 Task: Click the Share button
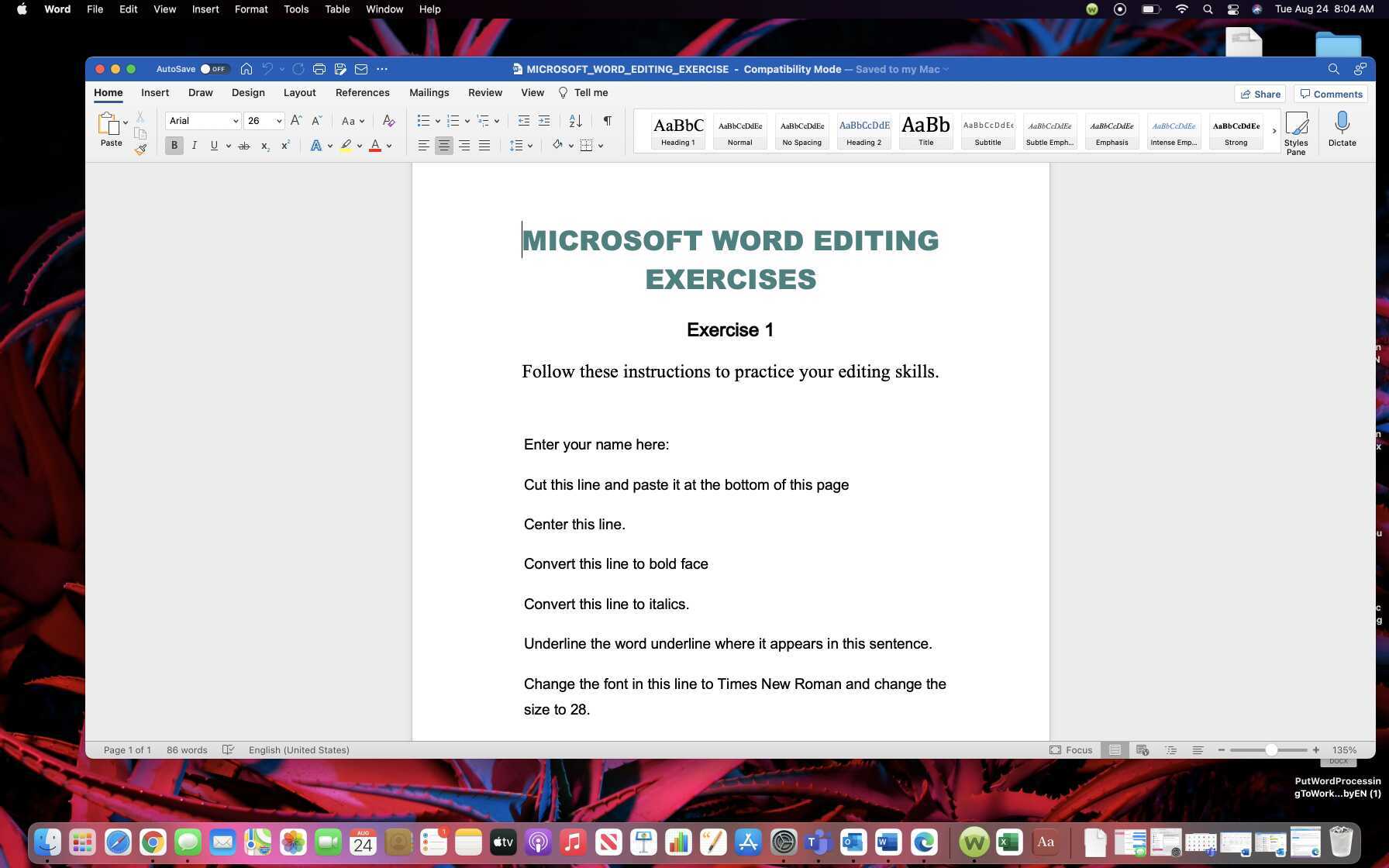[1260, 94]
